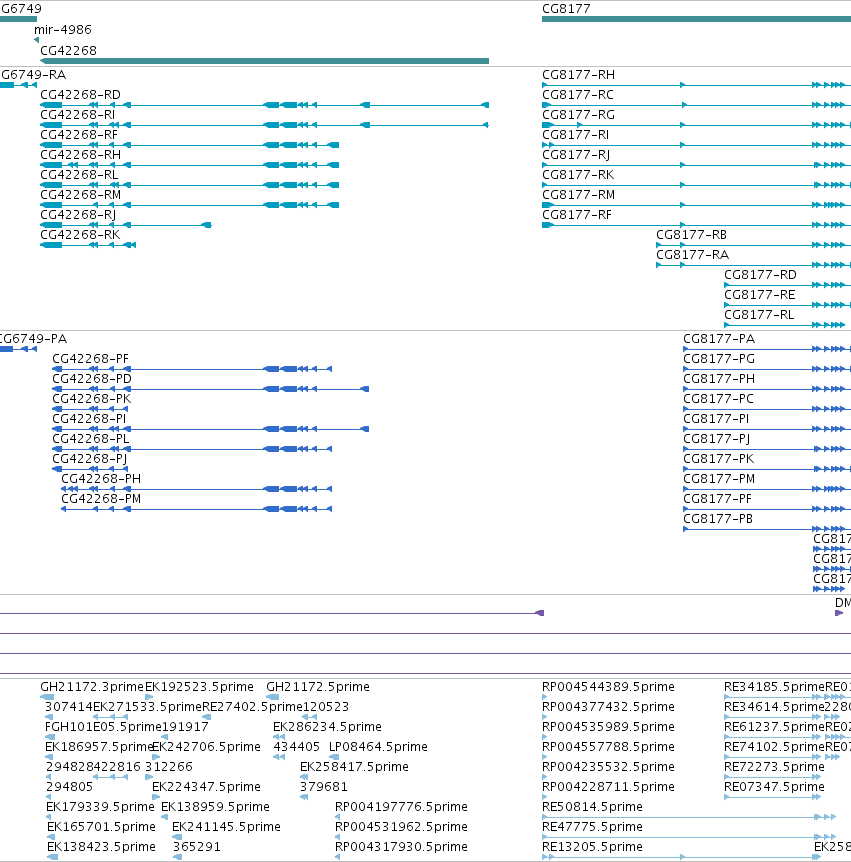Click protein CG42268-PM label
This screenshot has height=862, width=851.
pyautogui.click(x=101, y=499)
